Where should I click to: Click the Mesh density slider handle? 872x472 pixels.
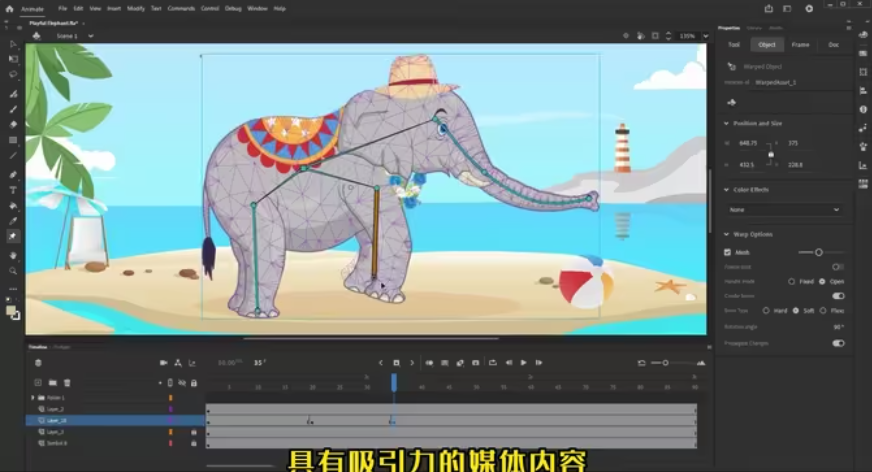point(818,252)
